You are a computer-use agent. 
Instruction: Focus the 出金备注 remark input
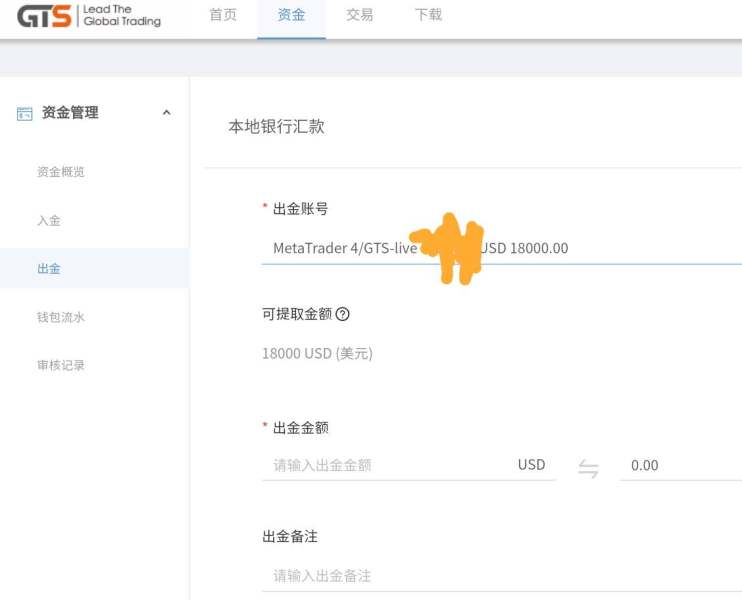click(x=500, y=576)
